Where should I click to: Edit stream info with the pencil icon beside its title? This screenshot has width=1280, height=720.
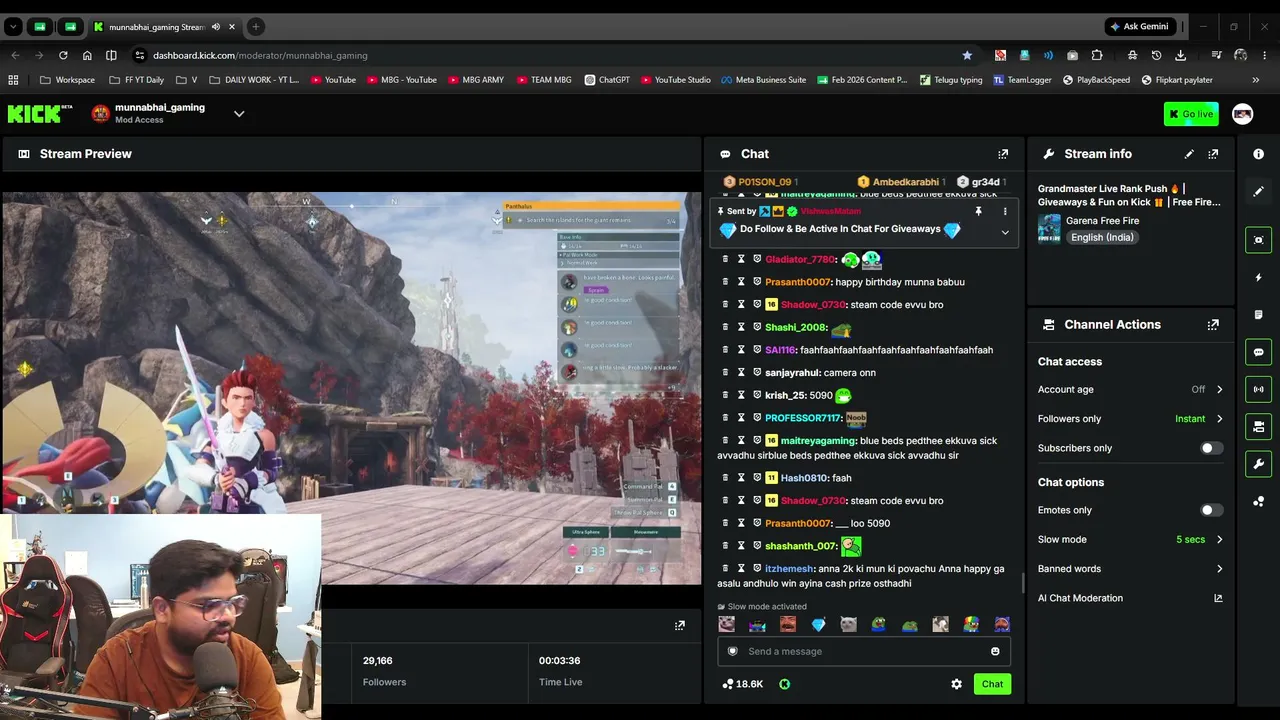(x=1189, y=154)
